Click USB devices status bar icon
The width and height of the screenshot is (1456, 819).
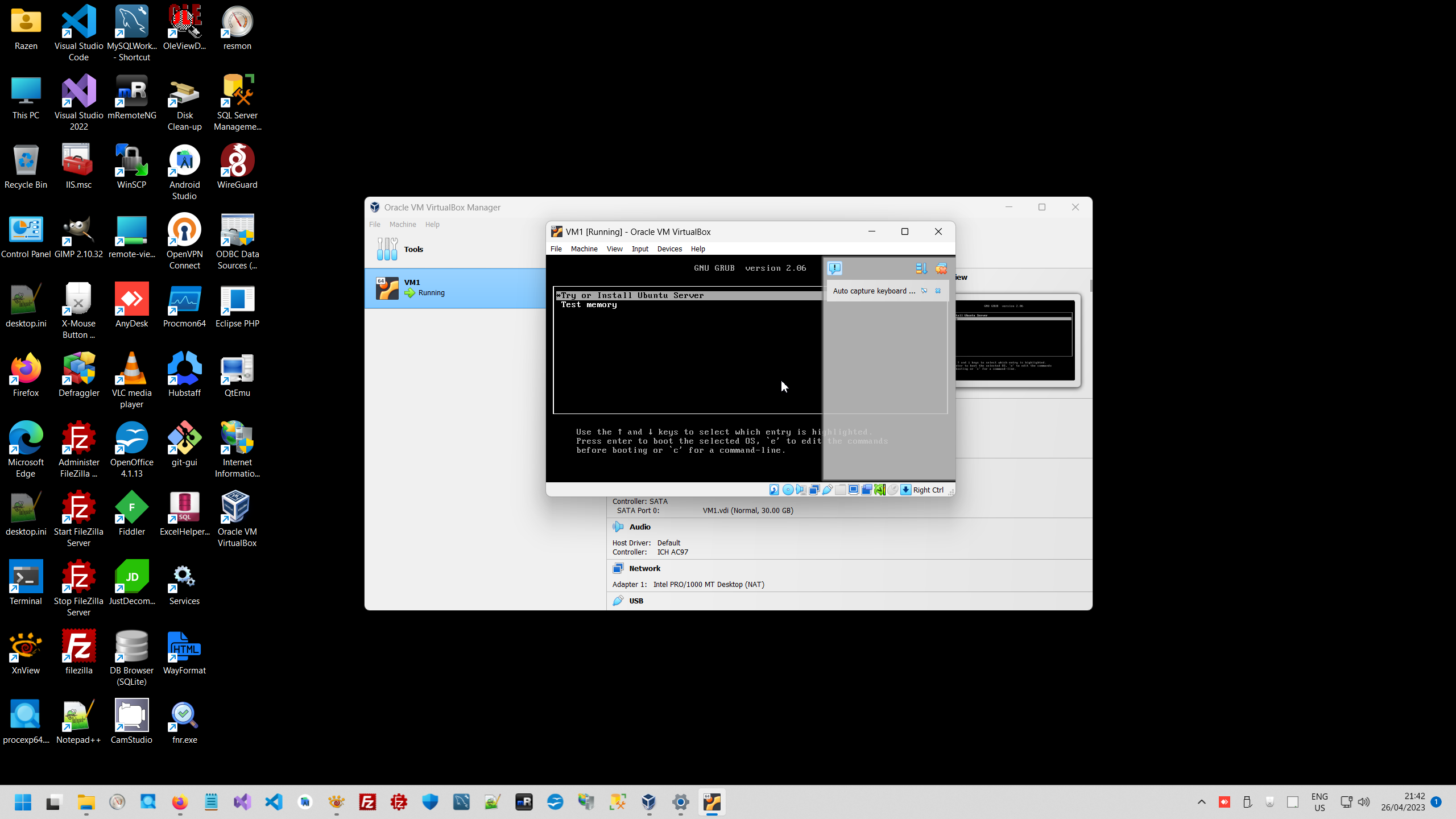[828, 490]
